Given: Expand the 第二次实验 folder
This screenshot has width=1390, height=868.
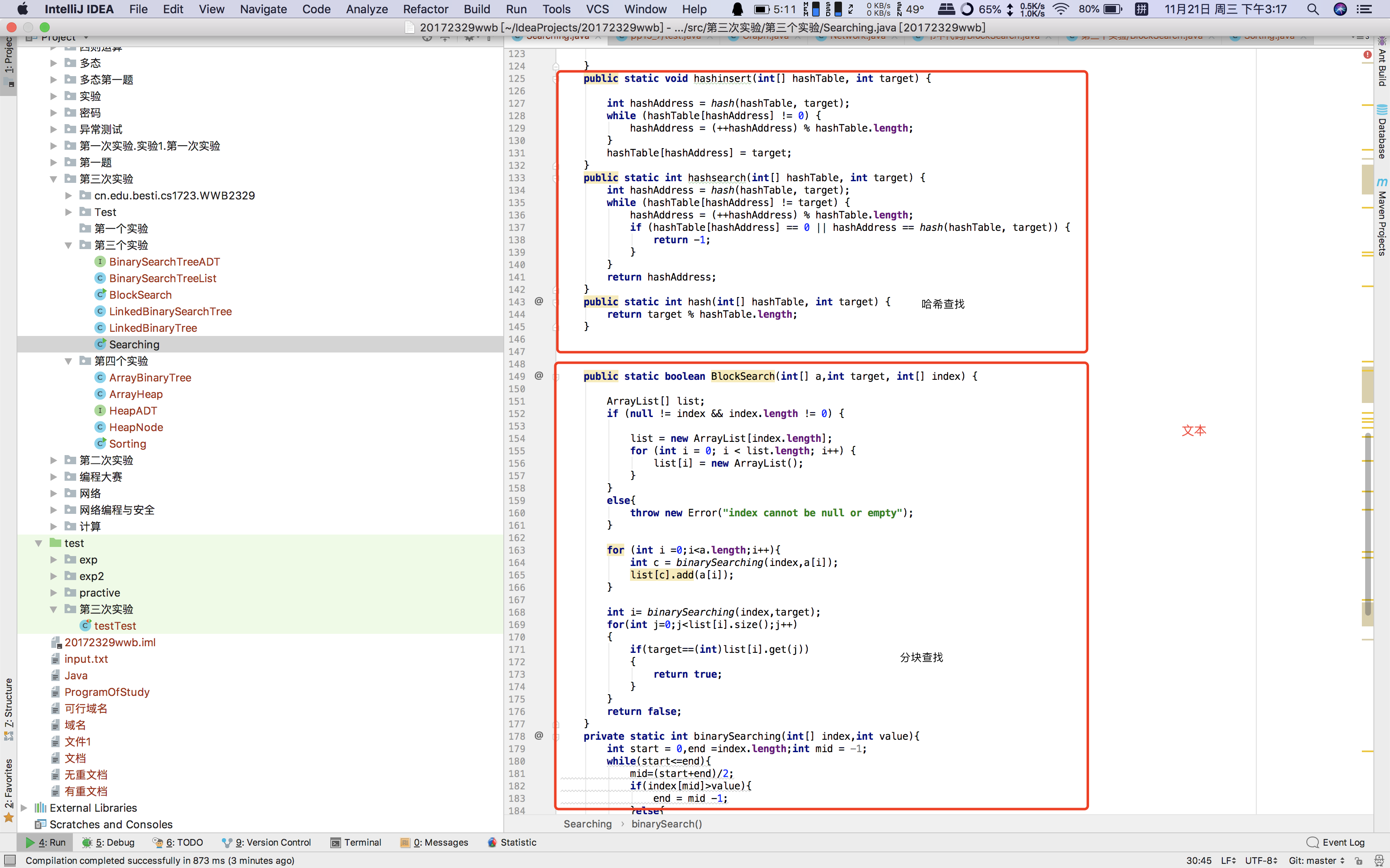Looking at the screenshot, I should coord(53,460).
